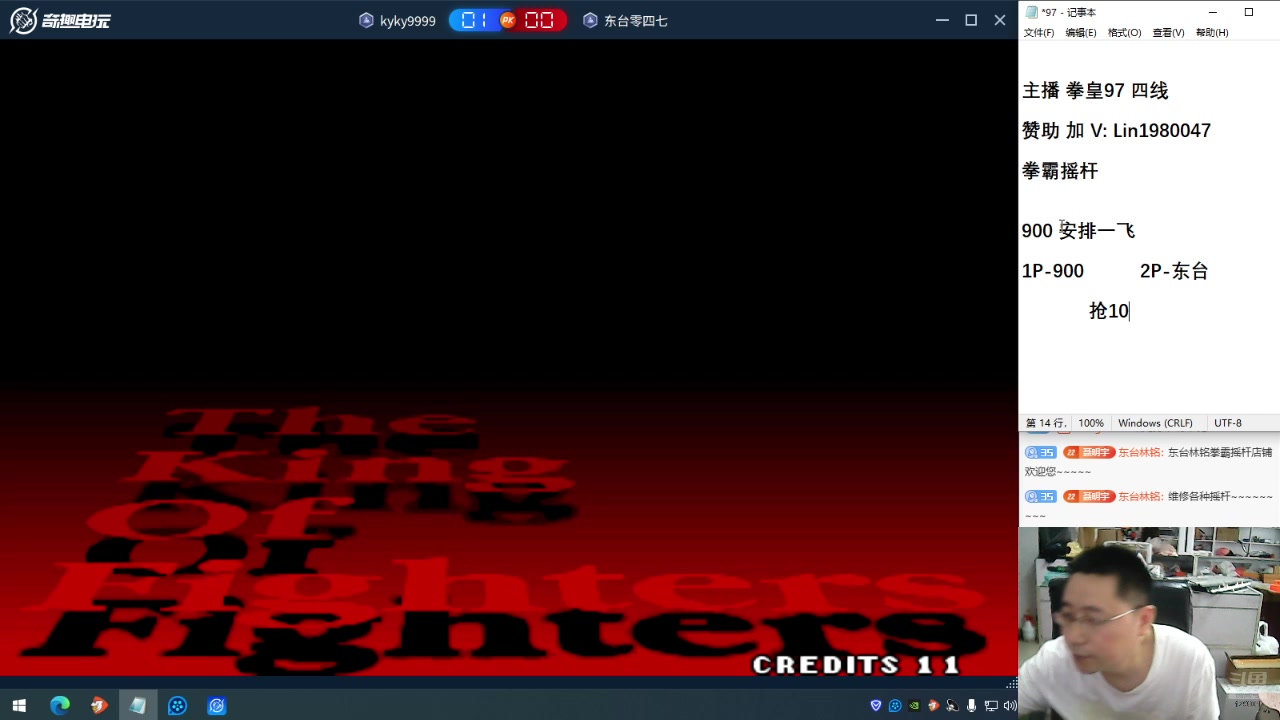Click player name kyky9999

pos(408,20)
